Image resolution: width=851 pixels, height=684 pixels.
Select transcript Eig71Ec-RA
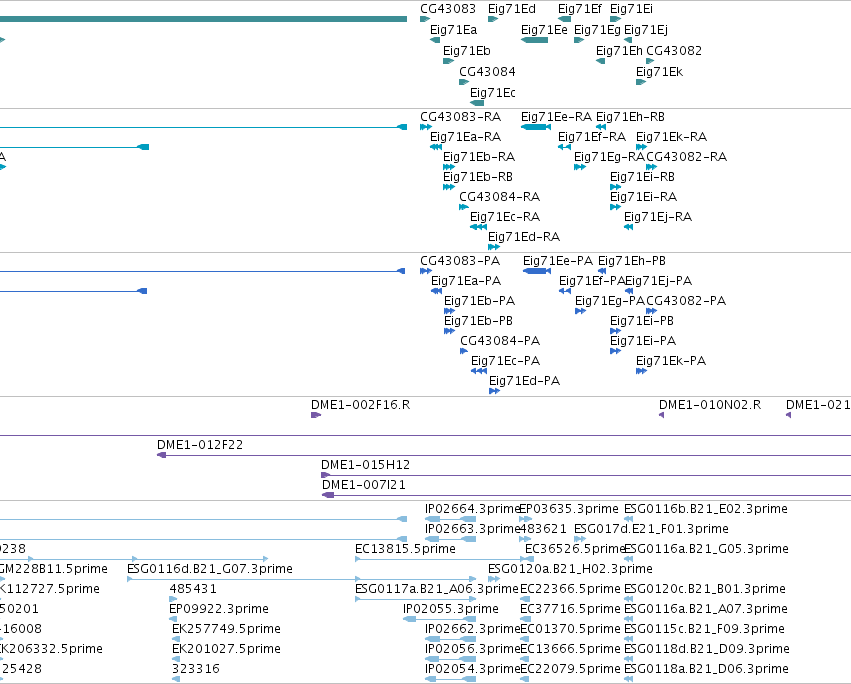coord(505,217)
